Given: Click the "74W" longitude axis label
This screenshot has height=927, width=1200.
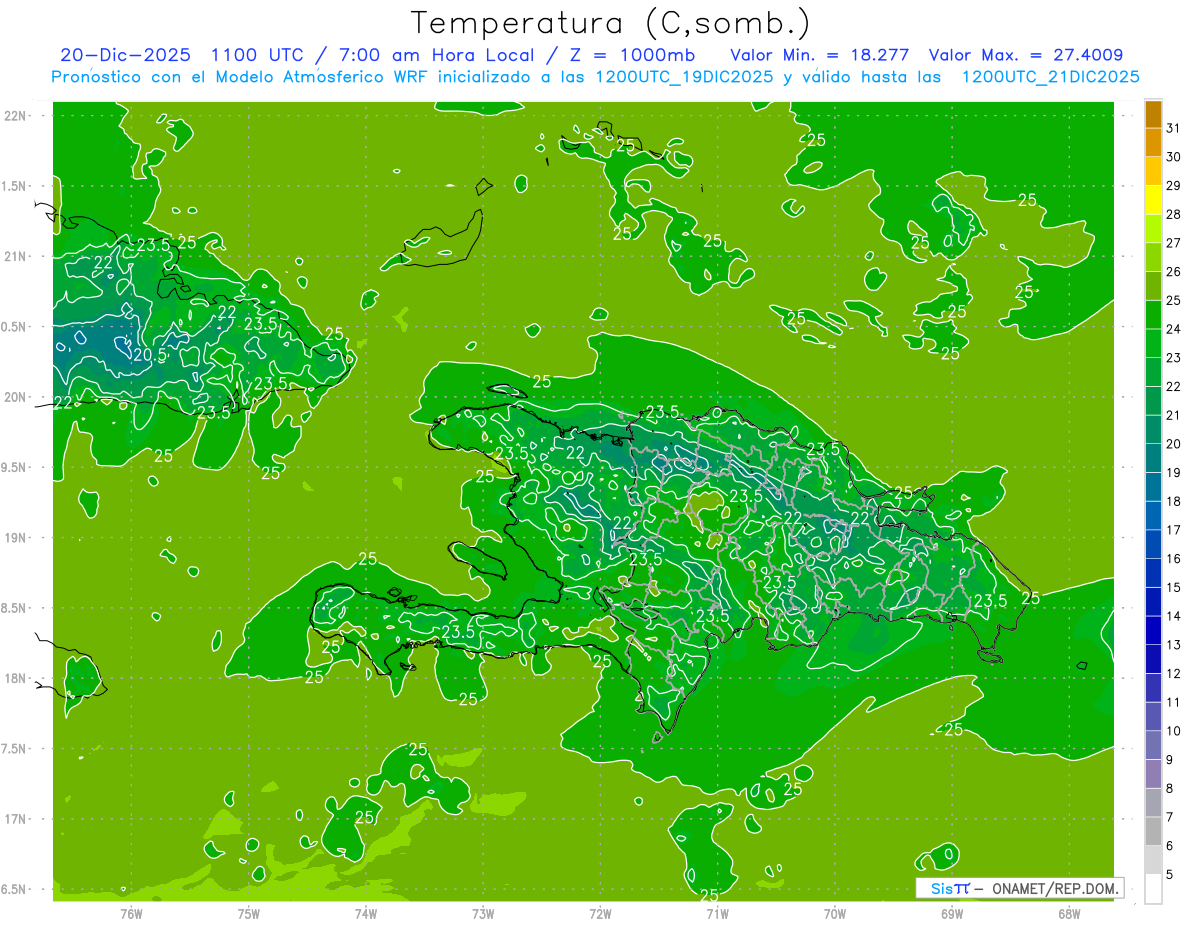Looking at the screenshot, I should pos(366,913).
